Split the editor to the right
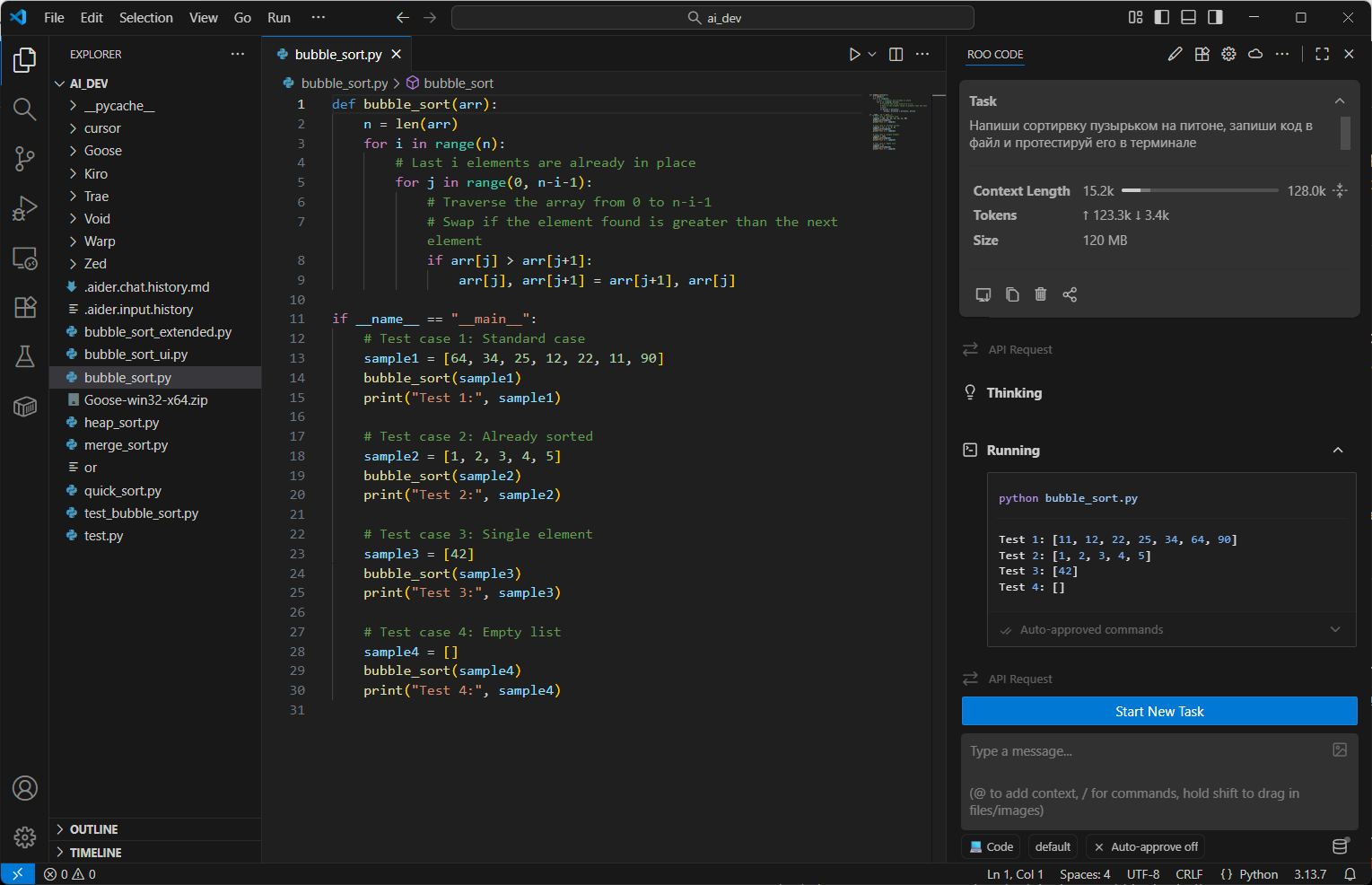This screenshot has height=885, width=1372. pyautogui.click(x=896, y=55)
